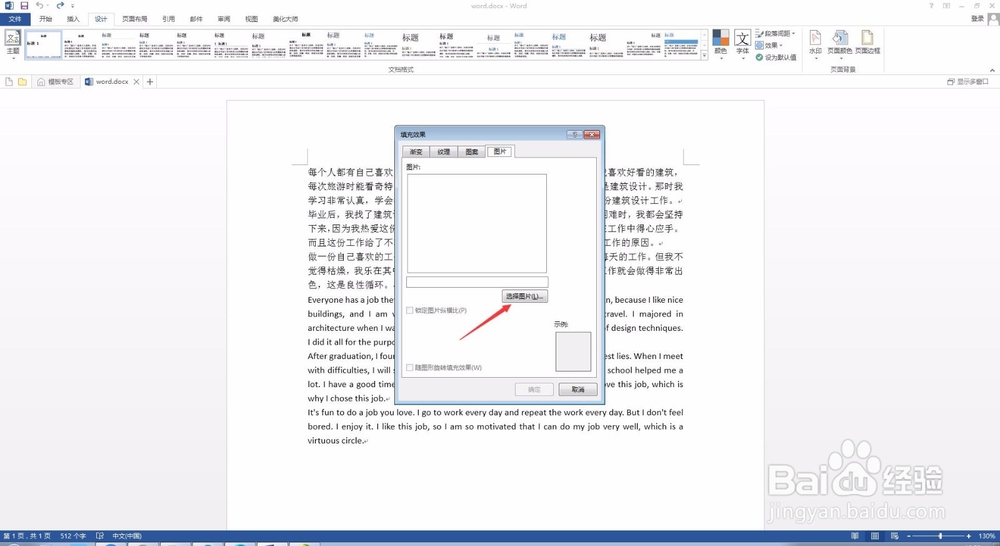This screenshot has width=1000, height=546.
Task: Collapse the ribbon with the caret
Action: (x=992, y=70)
